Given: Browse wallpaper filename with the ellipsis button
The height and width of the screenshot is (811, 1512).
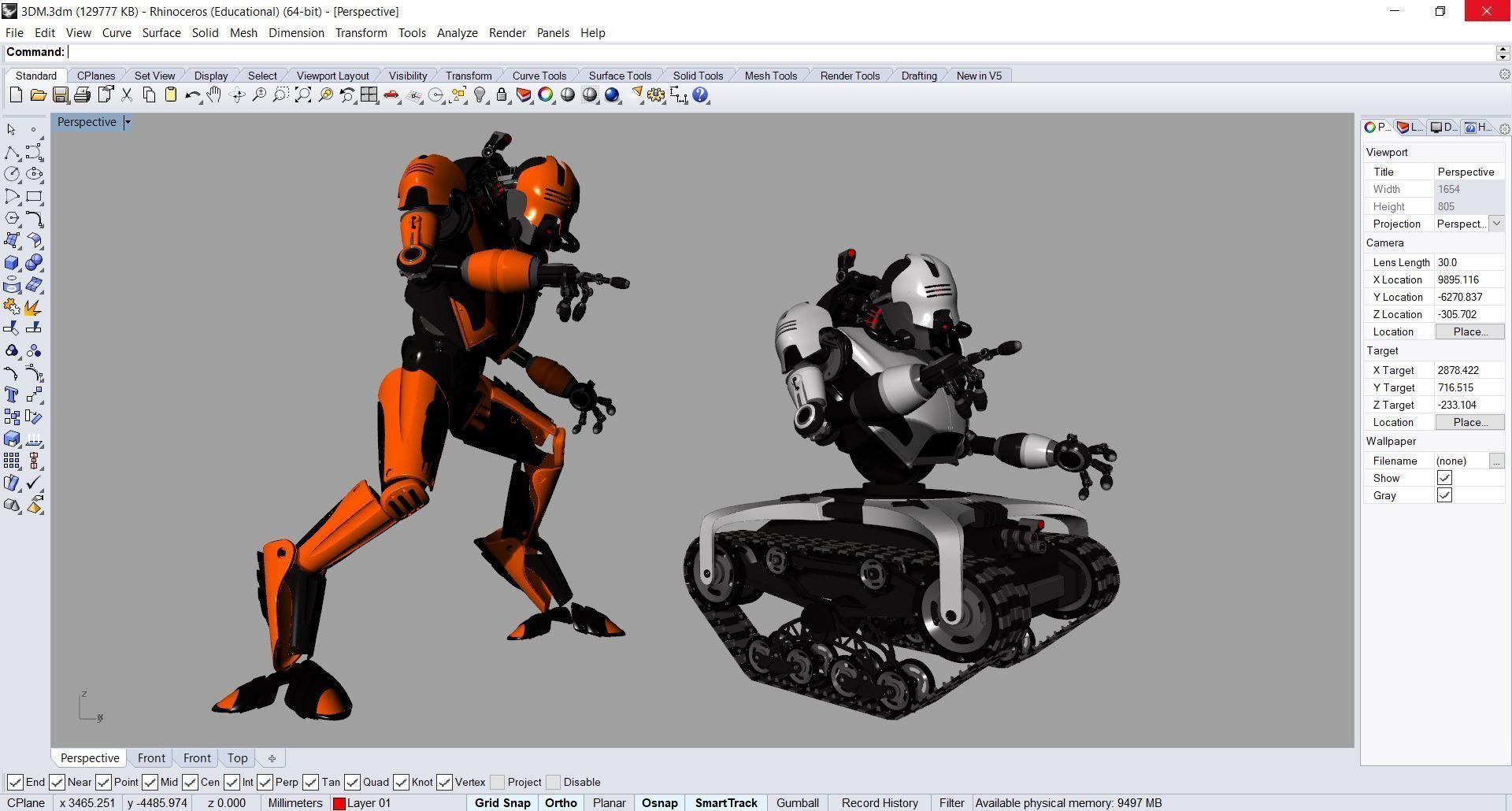Looking at the screenshot, I should click(x=1496, y=461).
